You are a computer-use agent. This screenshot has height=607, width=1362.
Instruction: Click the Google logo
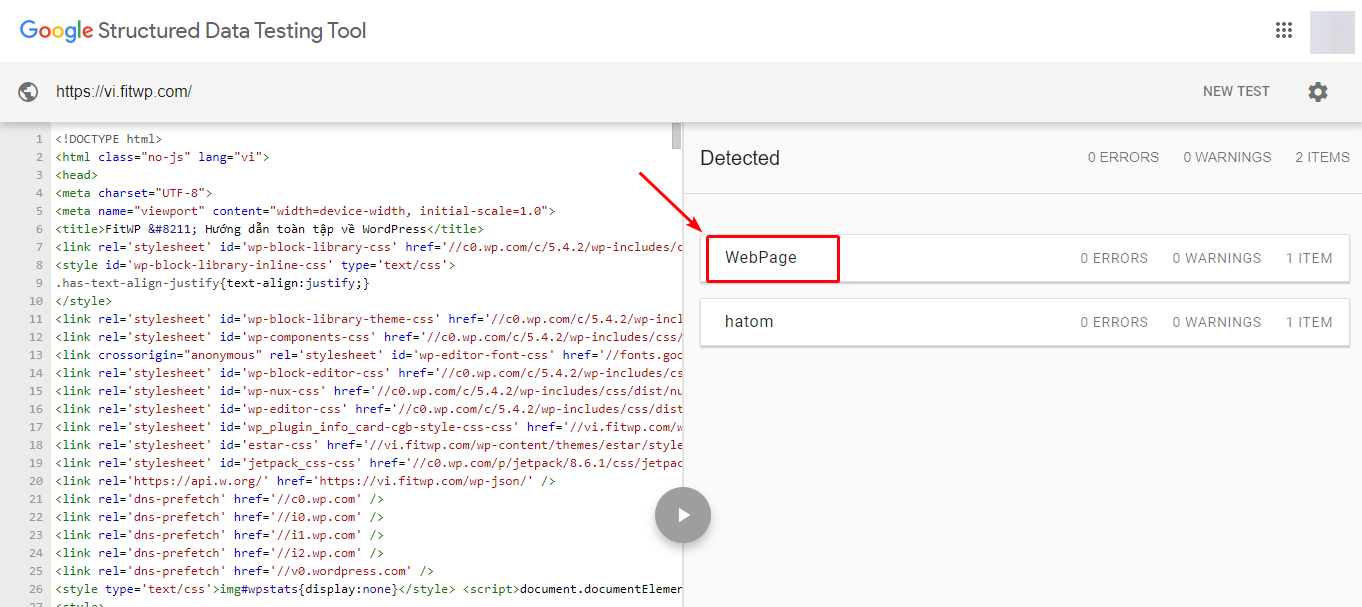56,30
